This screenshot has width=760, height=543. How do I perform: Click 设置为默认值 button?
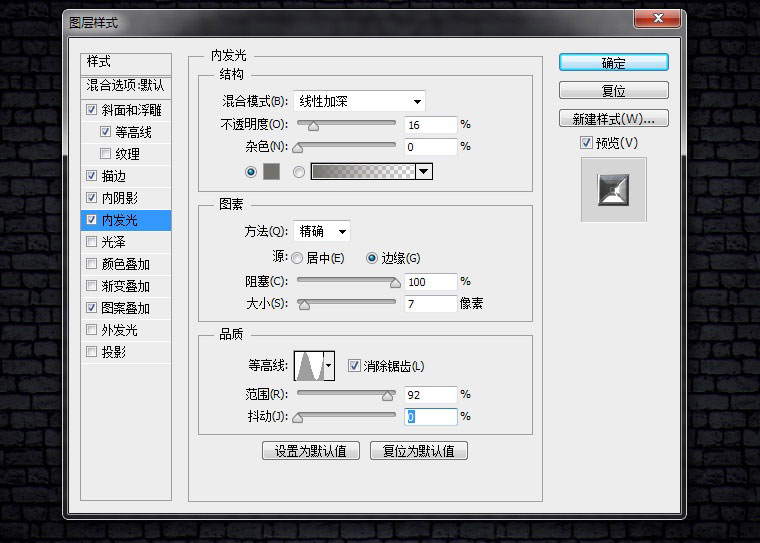(311, 451)
